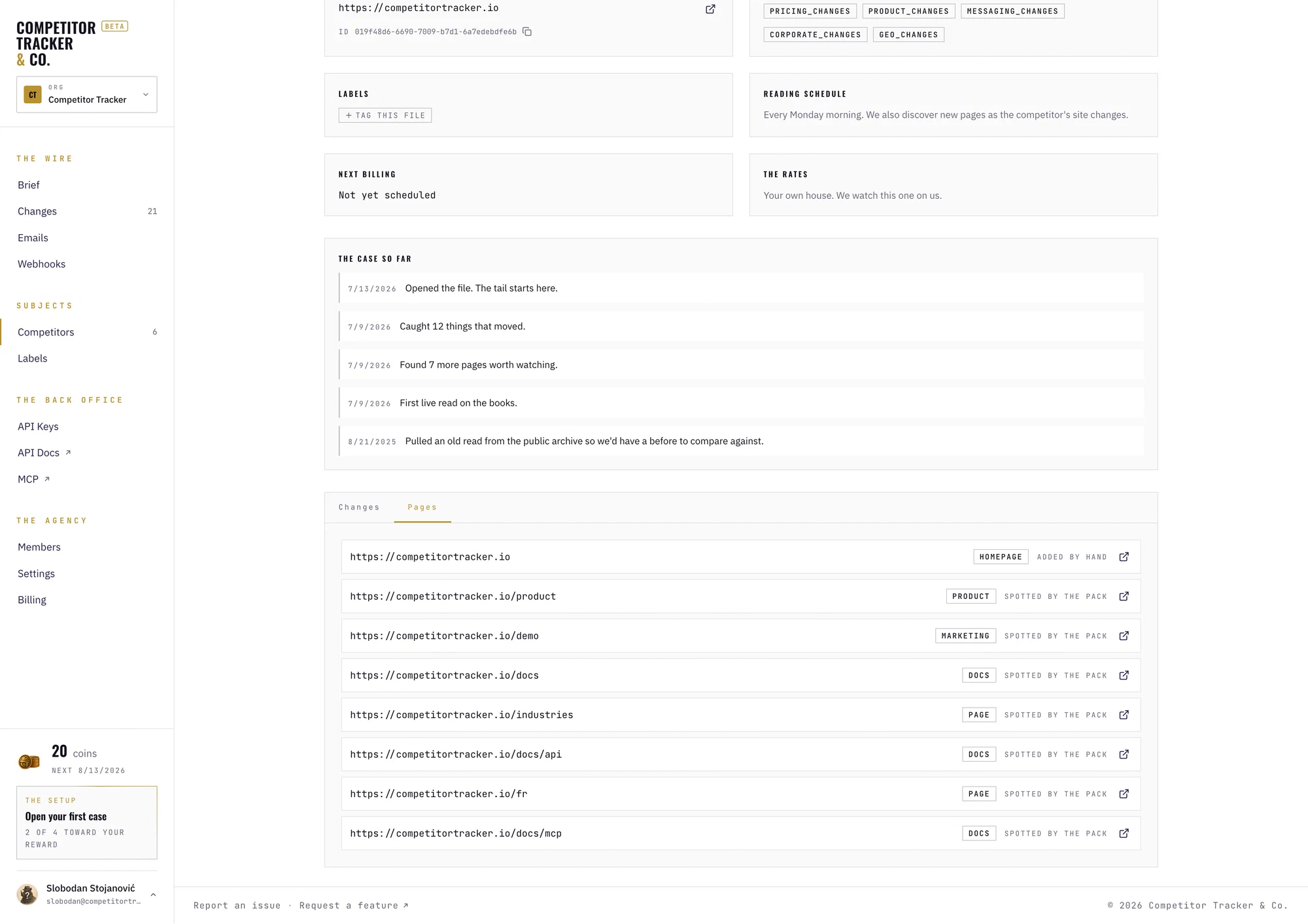
Task: Open the /docs/api page external link icon
Action: coord(1124,754)
